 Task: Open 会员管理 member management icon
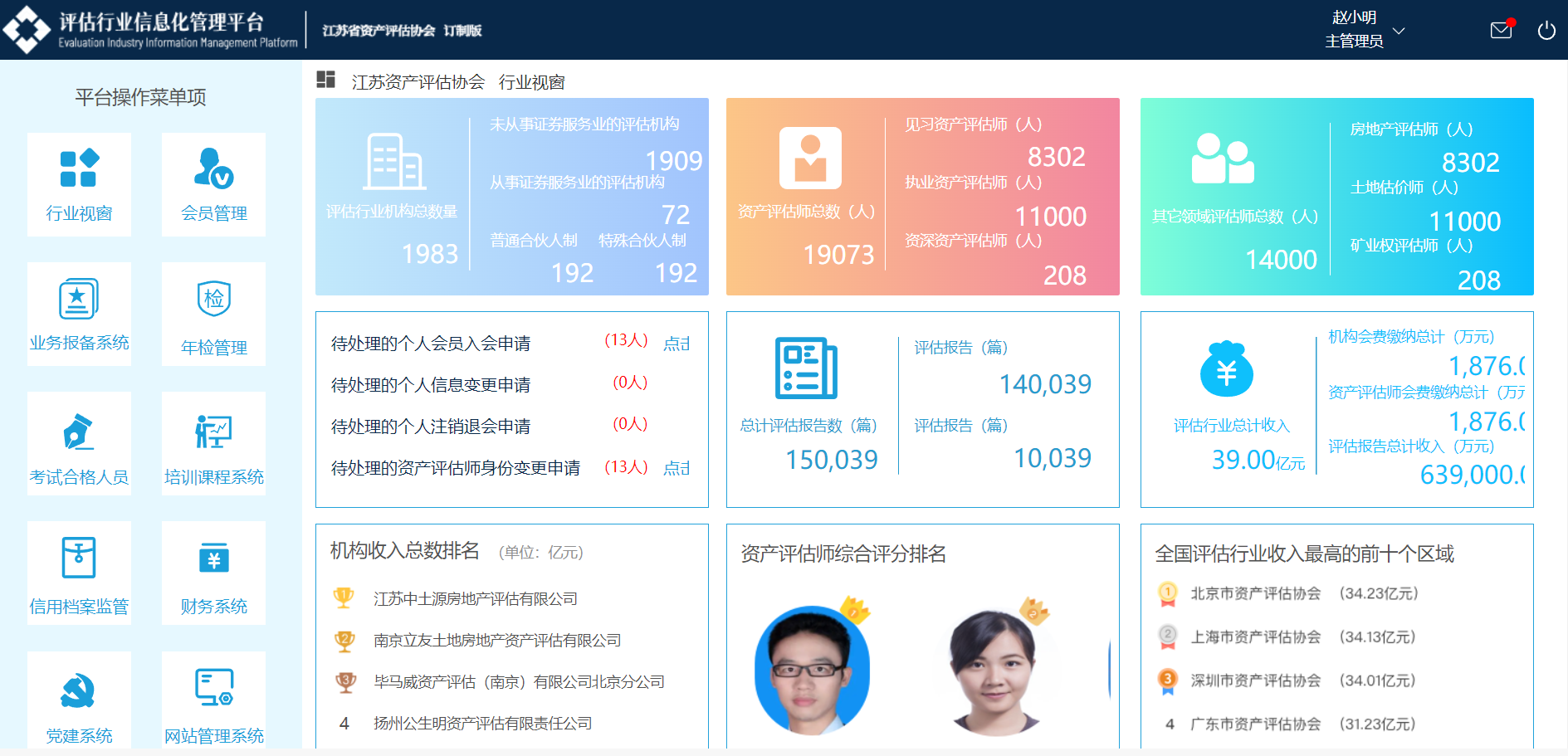[213, 169]
